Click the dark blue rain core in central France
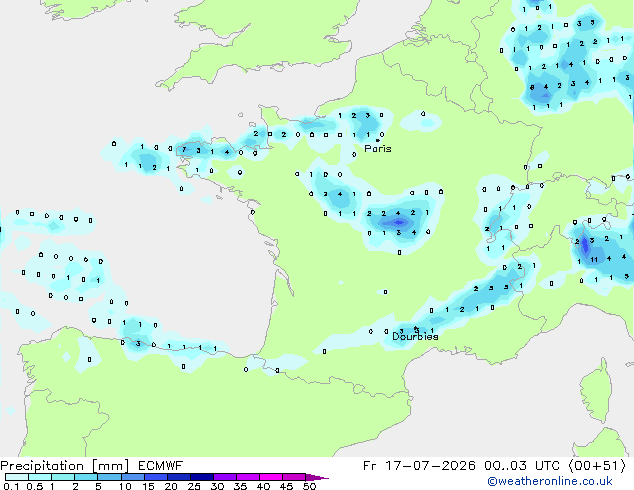Viewport: 634px width, 490px height. [x=399, y=222]
